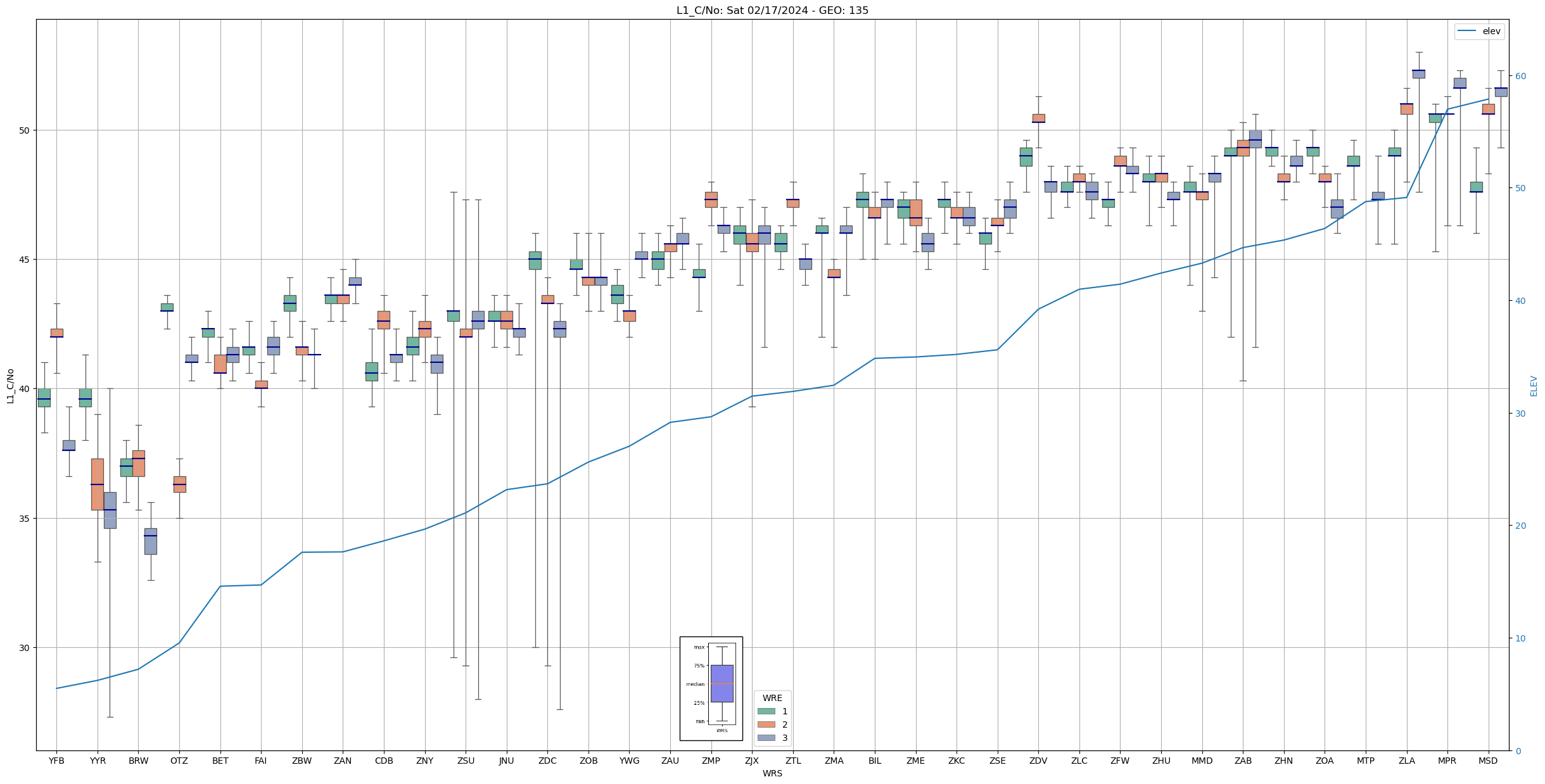Click the blue-gray WRE 3 legend swatch
Viewport: 1545px width, 784px height.
766,738
